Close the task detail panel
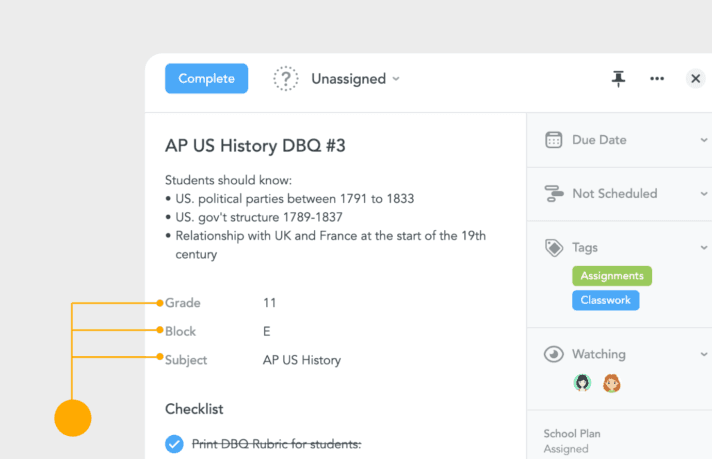 696,79
